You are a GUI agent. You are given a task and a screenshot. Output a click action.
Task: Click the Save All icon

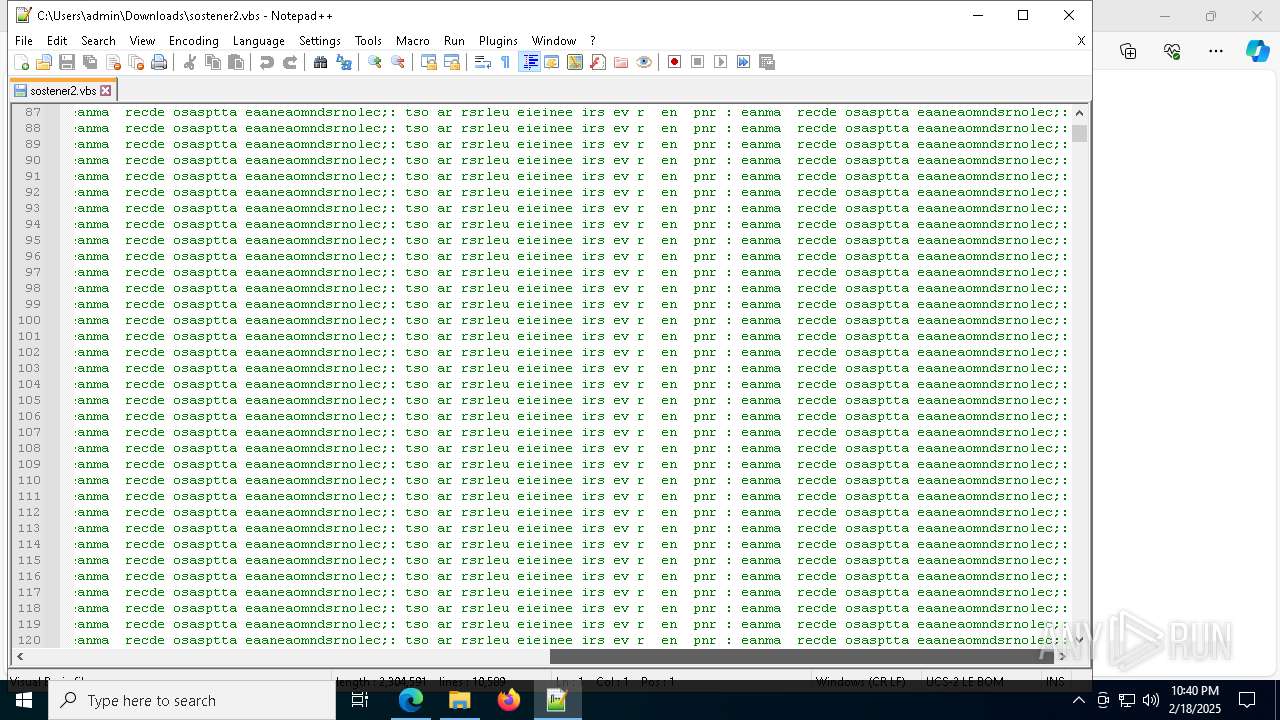90,62
